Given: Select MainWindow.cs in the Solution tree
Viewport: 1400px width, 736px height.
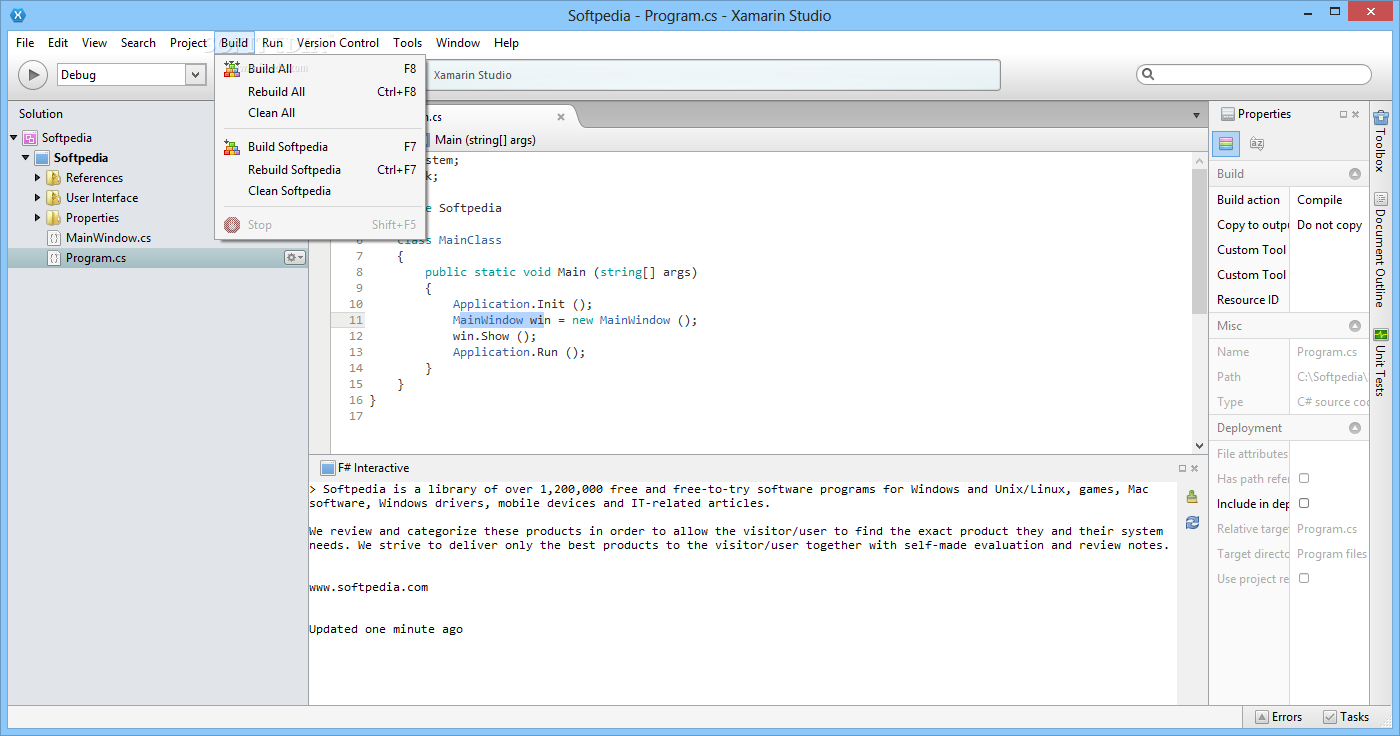Looking at the screenshot, I should (108, 238).
